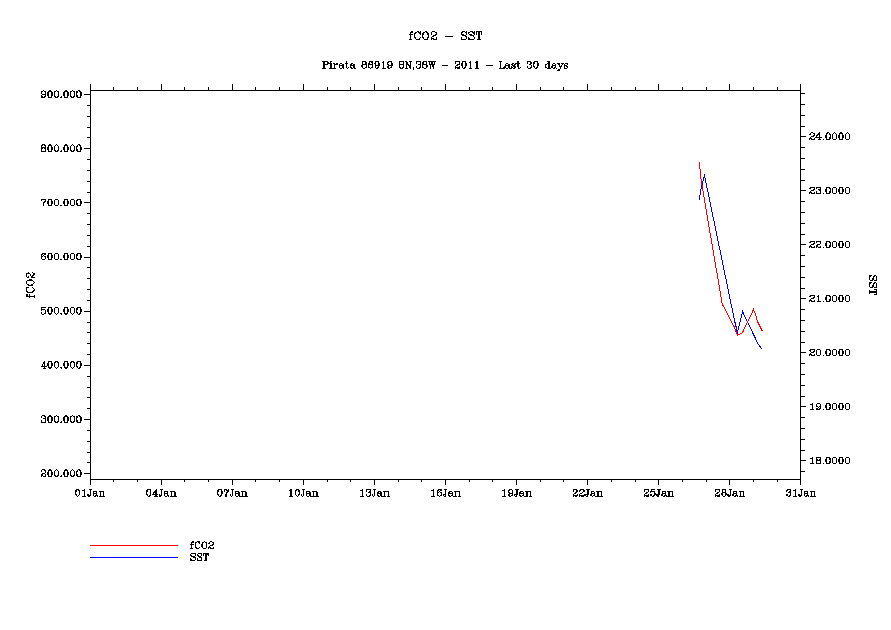891x630 pixels.
Task: Select the 500.000 left axis tick label
Action: 61,311
